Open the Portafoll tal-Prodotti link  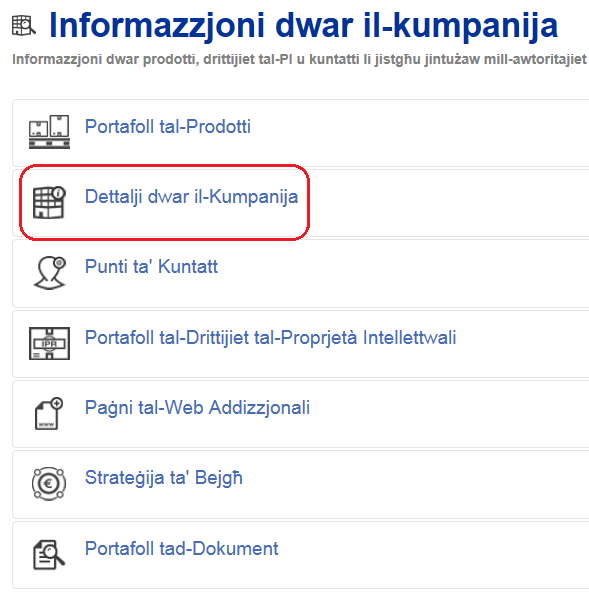[x=168, y=126]
